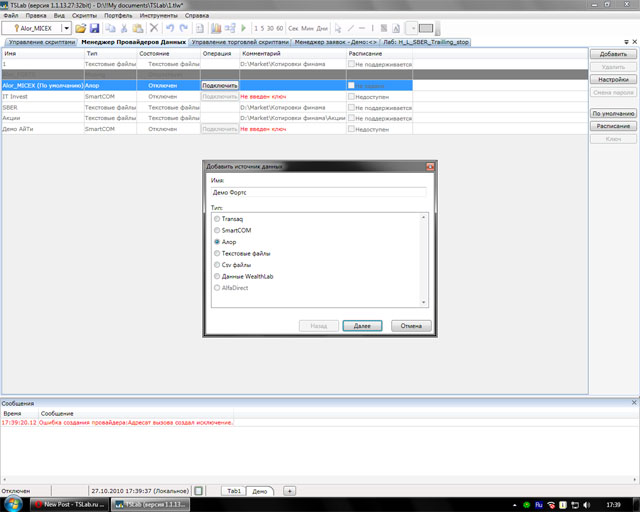640x512 pixels.
Task: Open file with the folder toolbar icon
Action: (x=80, y=28)
